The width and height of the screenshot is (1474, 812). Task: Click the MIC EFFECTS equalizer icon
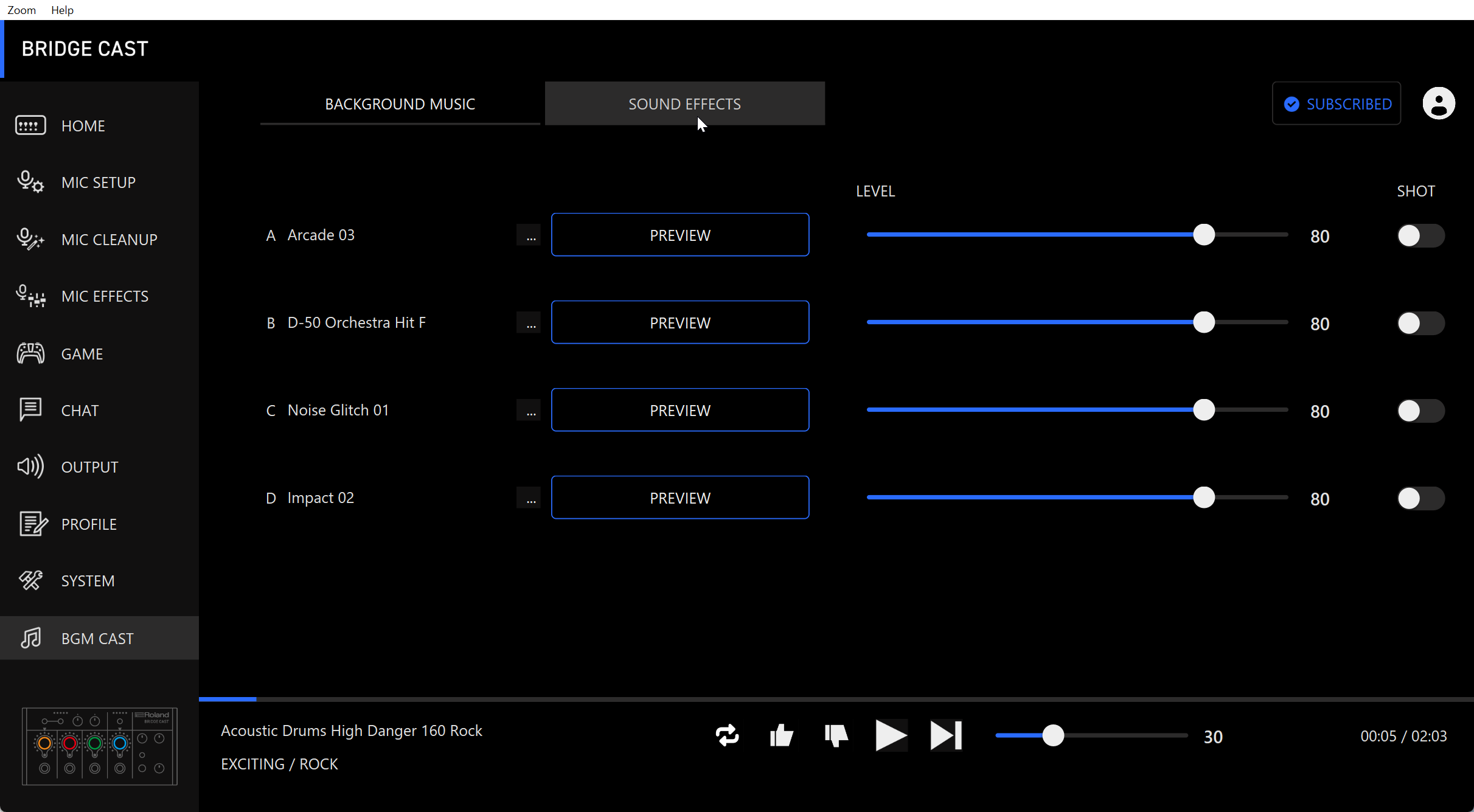pos(30,296)
